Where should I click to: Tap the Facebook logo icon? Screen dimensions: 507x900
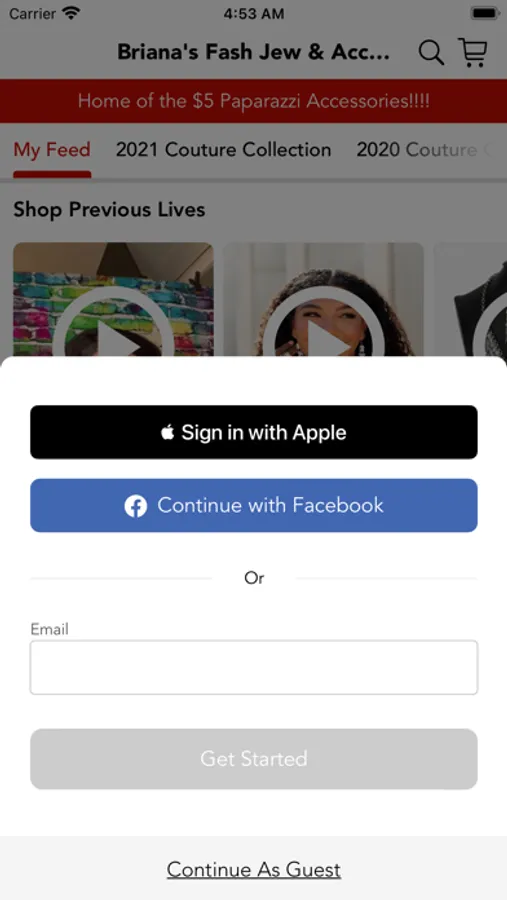coord(136,506)
